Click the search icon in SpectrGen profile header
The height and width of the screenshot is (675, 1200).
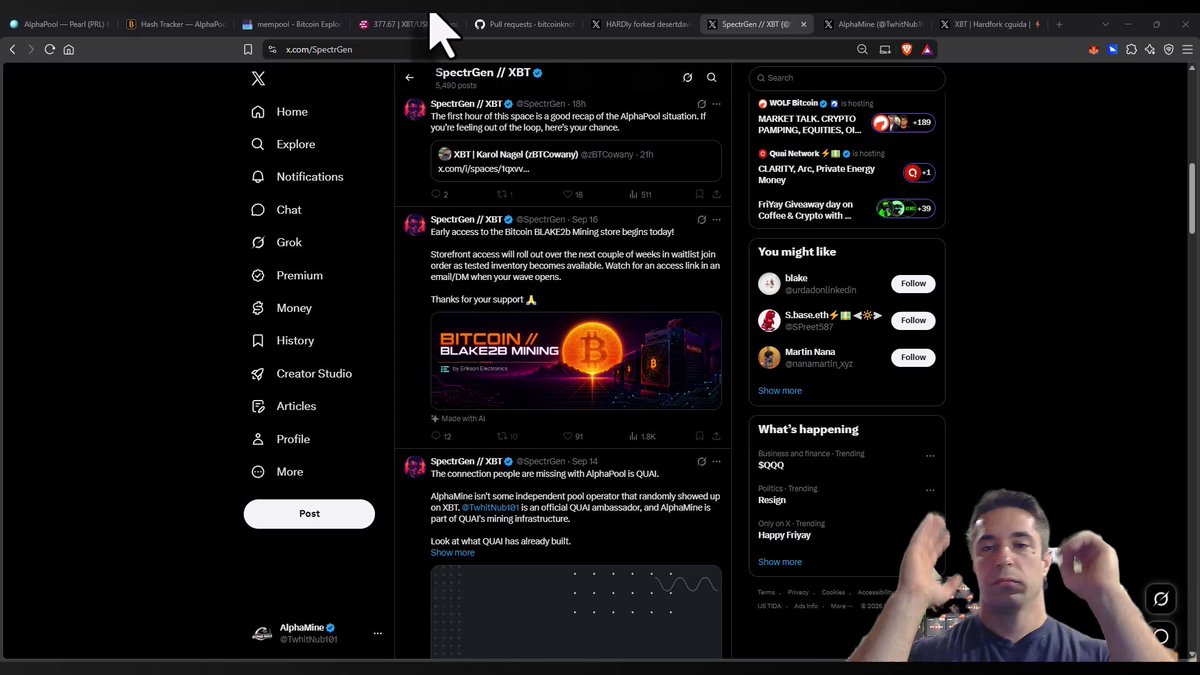[712, 77]
